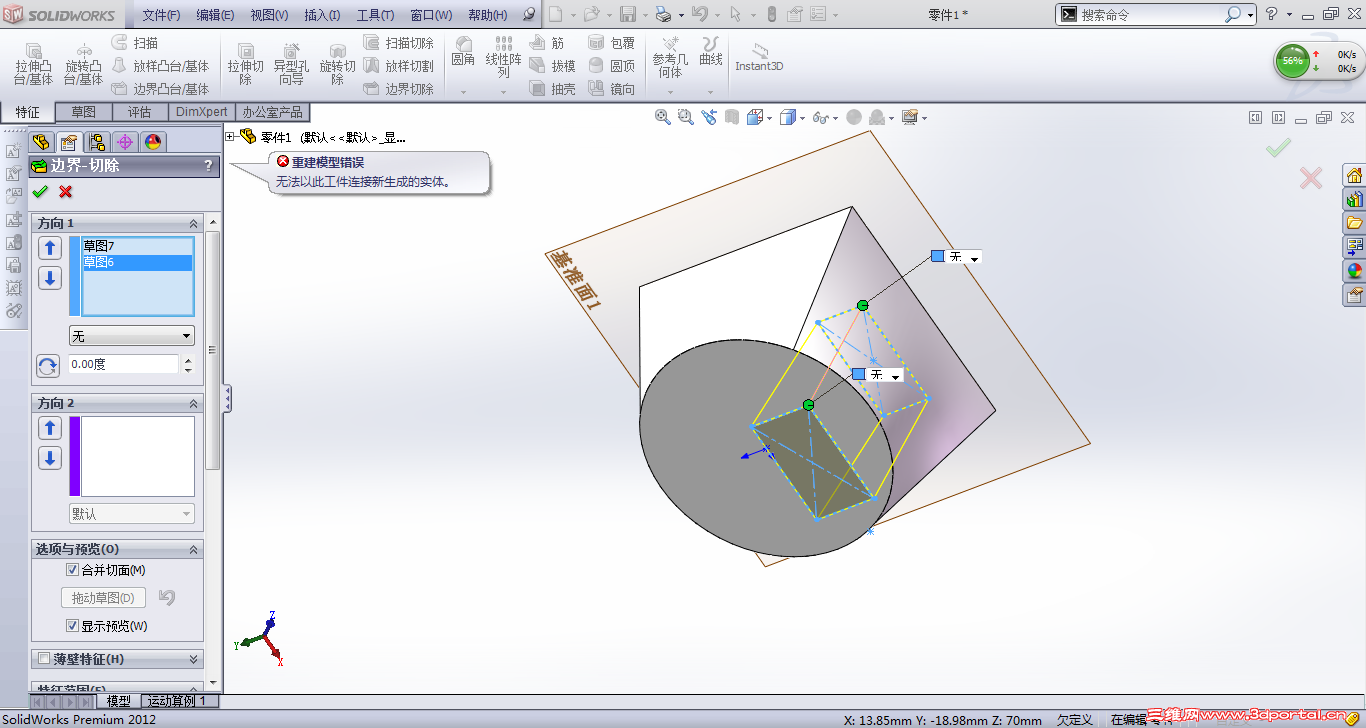Choose the 边界切除 boundary cut tool
1366x728 pixels.
point(398,89)
